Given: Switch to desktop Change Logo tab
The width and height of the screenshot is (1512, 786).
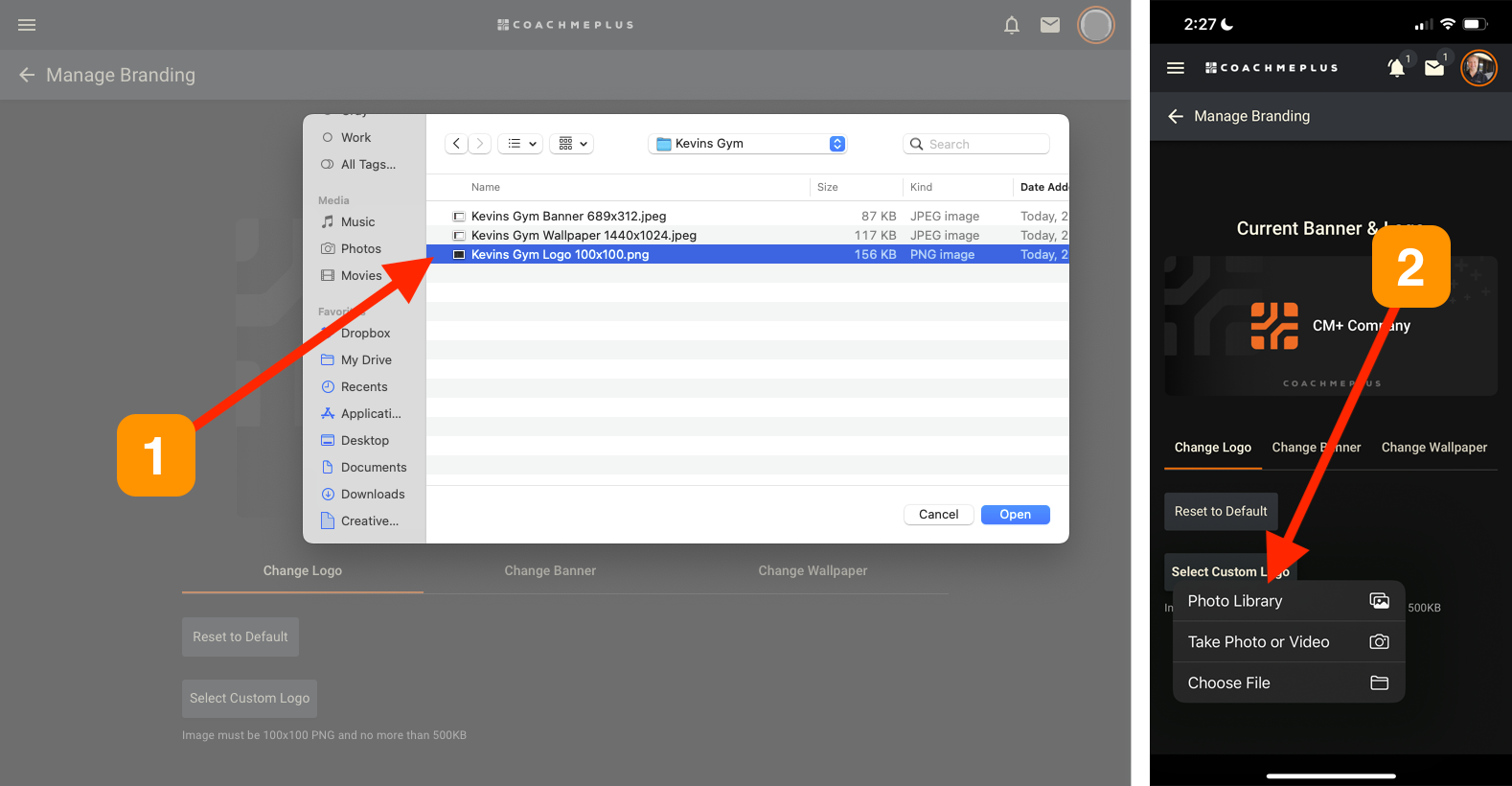Looking at the screenshot, I should pos(303,570).
